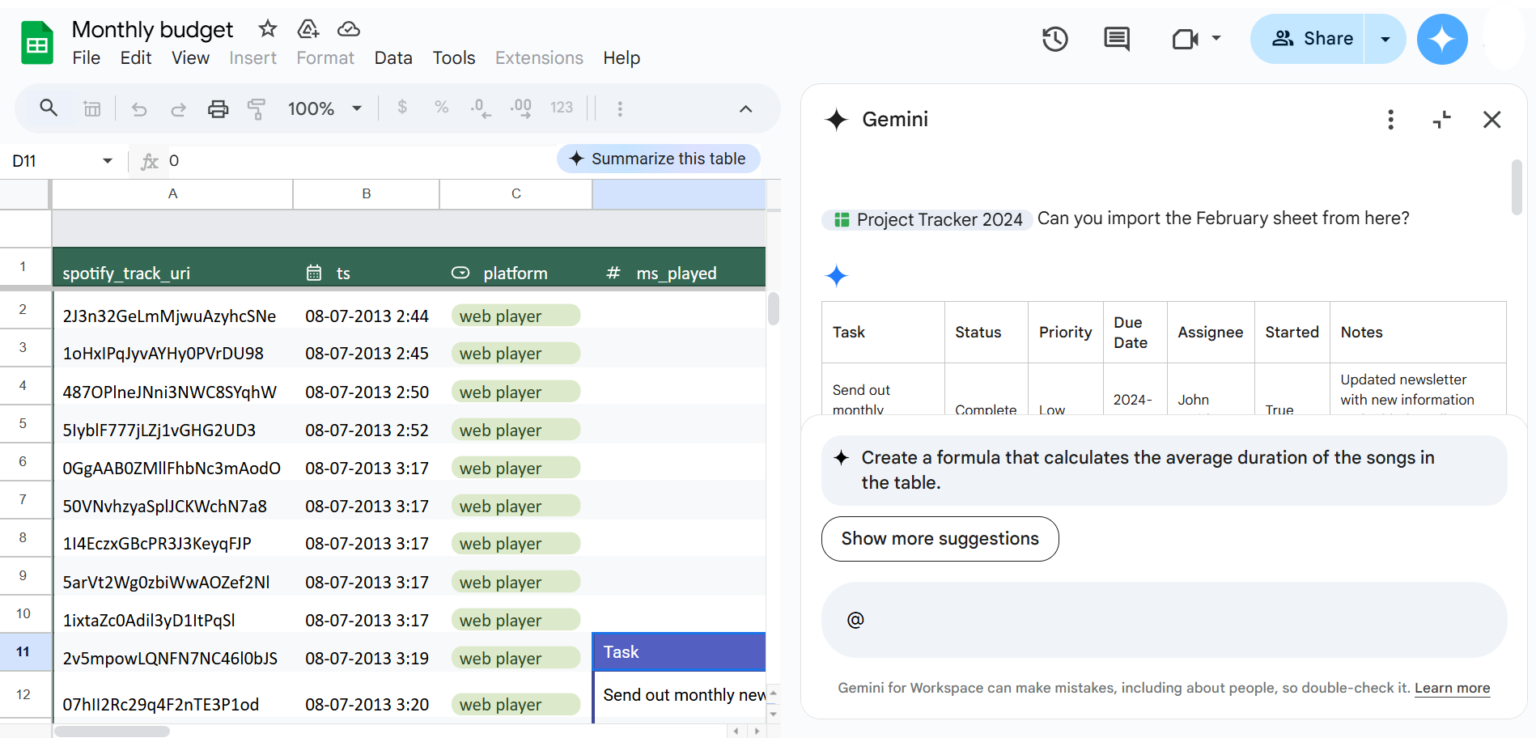Click the Undo icon

point(139,108)
